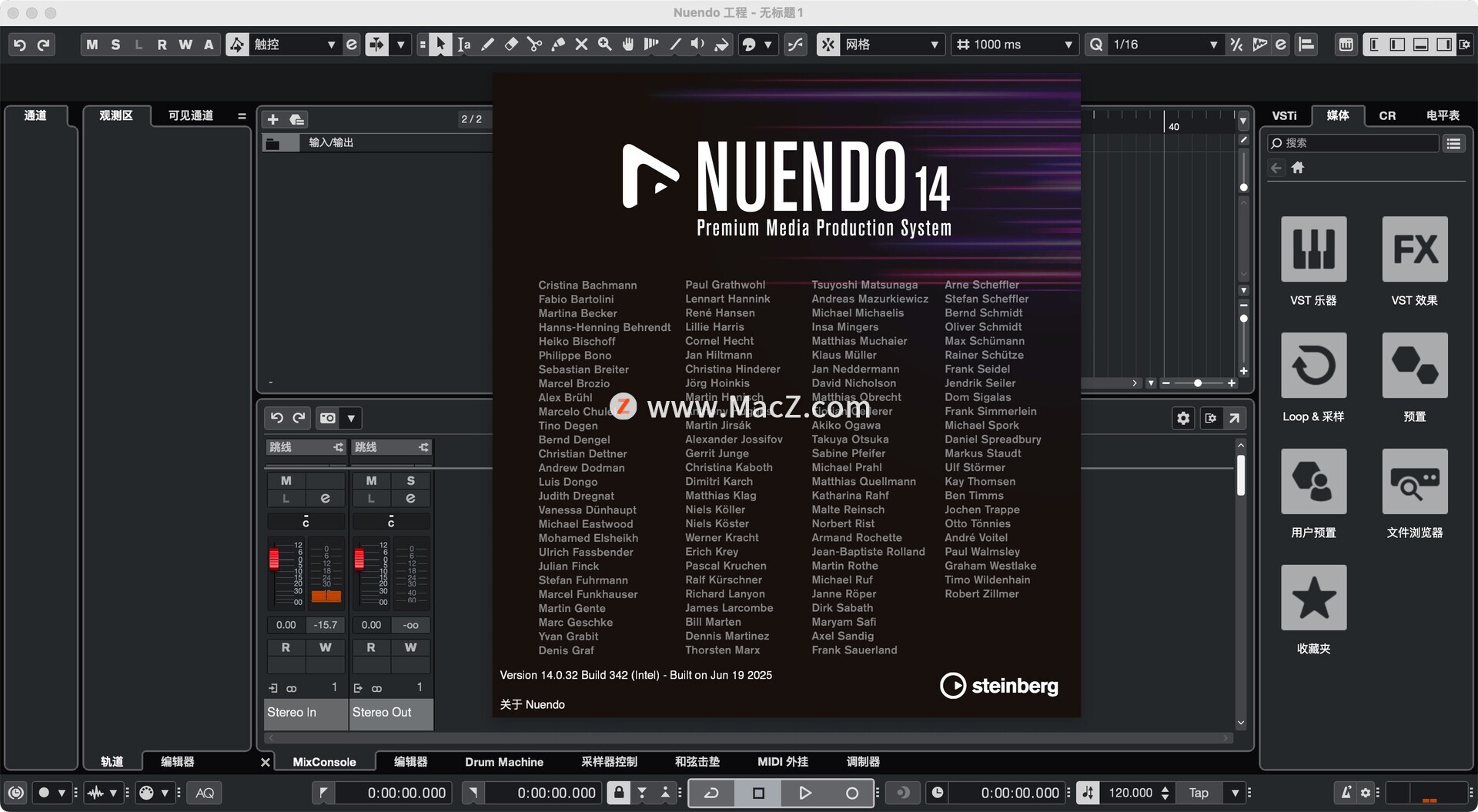Viewport: 1478px width, 812px height.
Task: Enable Write automation on Stereo In
Action: point(325,647)
